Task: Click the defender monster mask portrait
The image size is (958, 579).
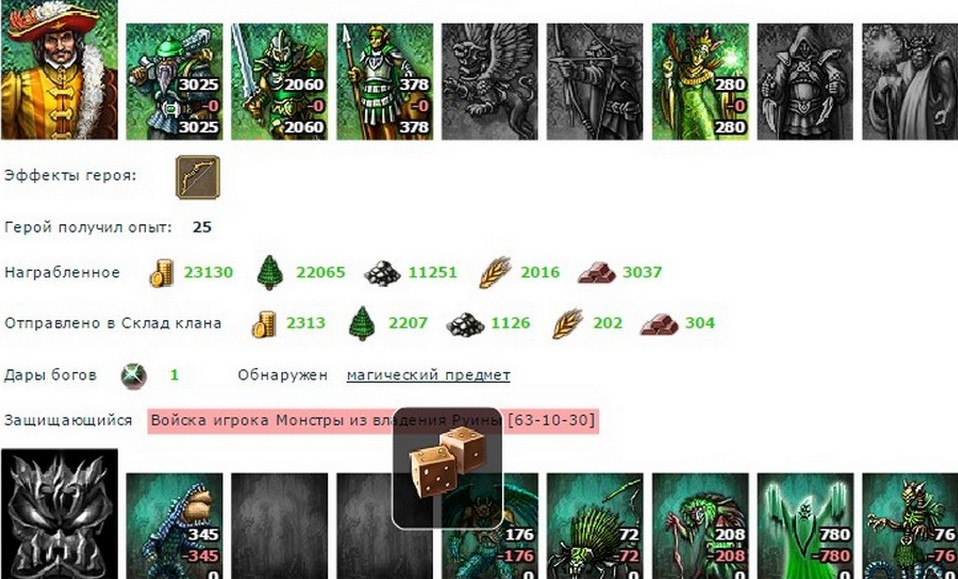Action: click(59, 514)
